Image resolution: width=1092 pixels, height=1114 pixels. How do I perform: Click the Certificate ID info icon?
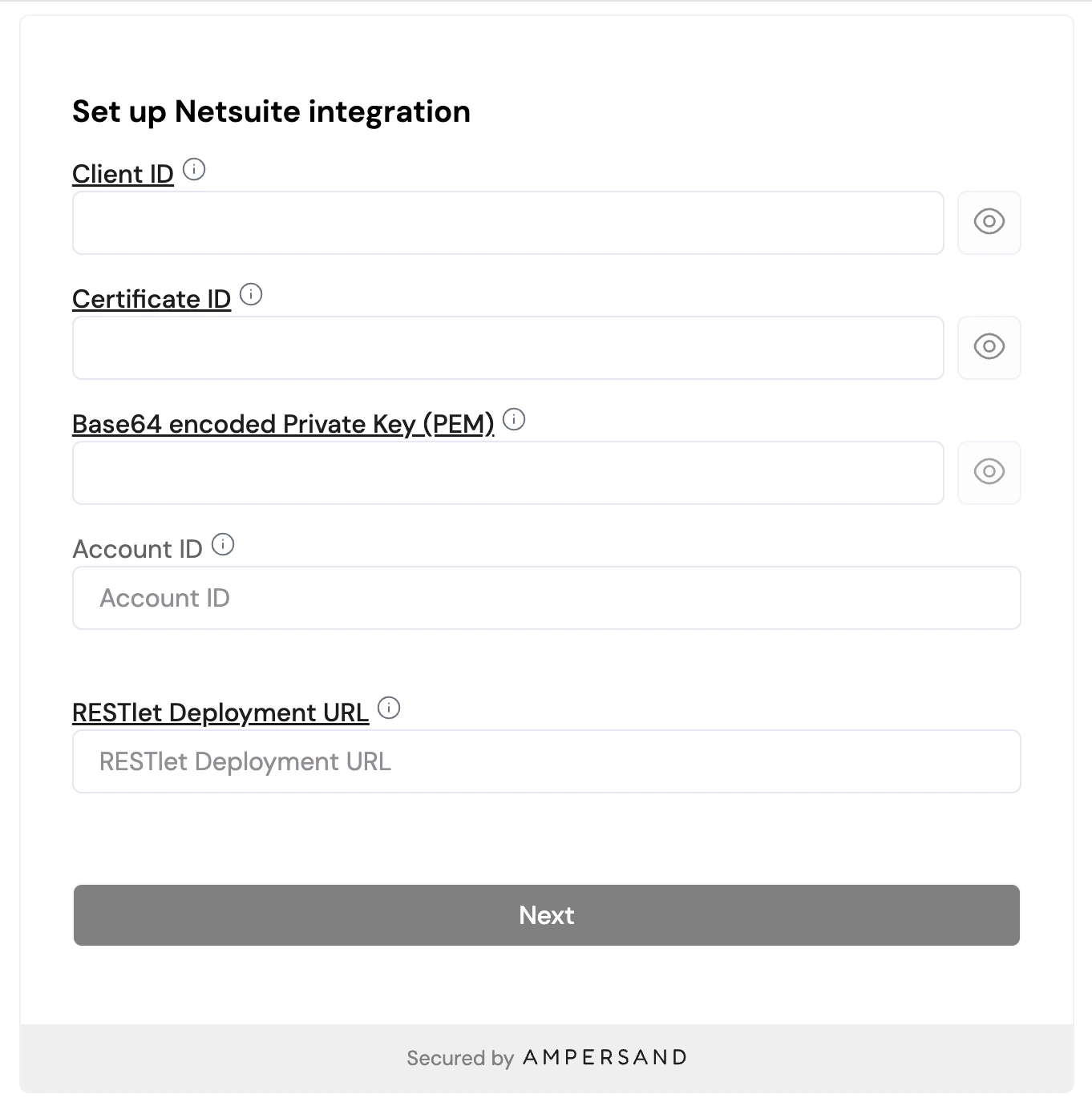point(251,295)
